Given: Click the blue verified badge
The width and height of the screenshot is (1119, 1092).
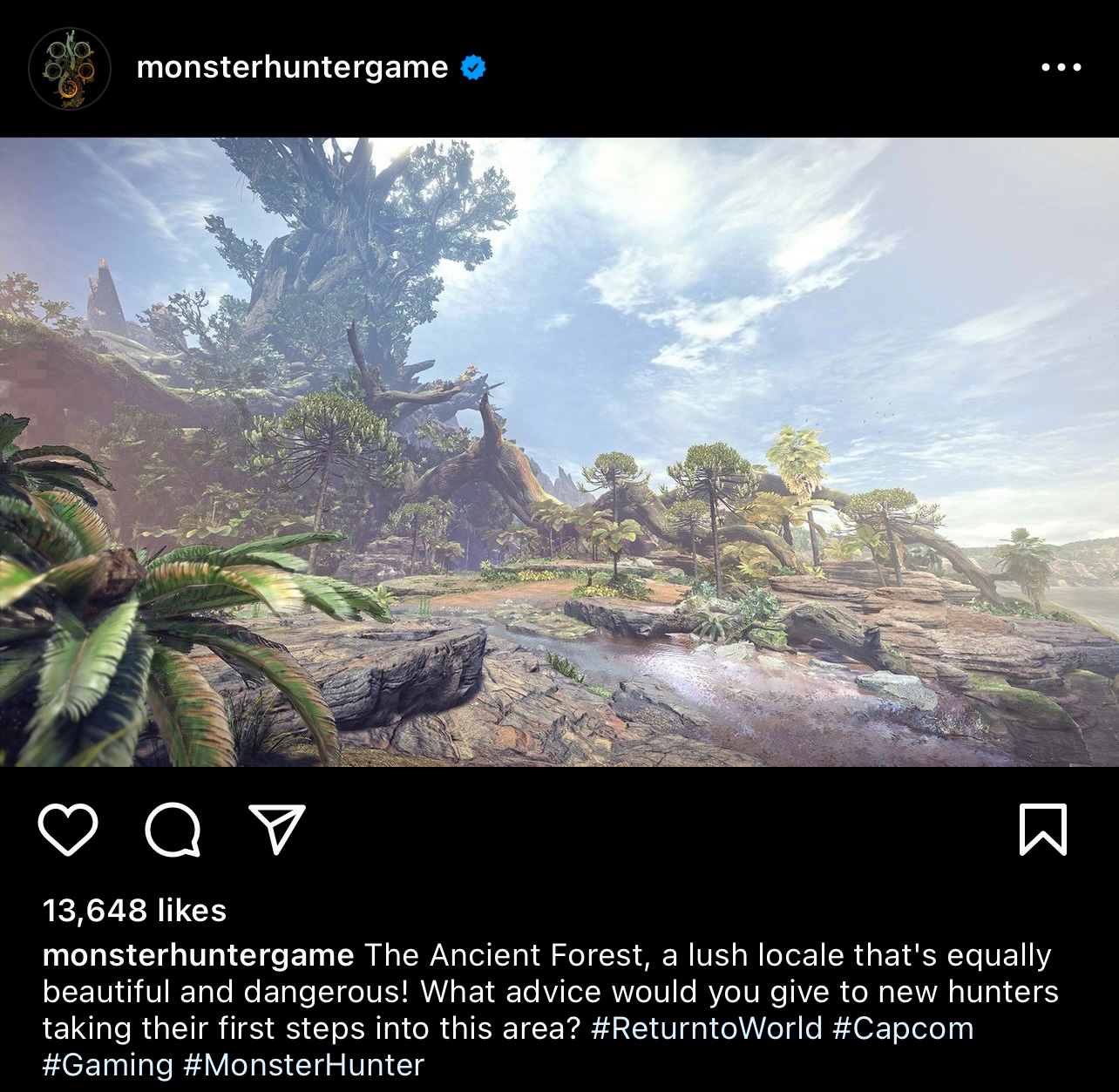Looking at the screenshot, I should coord(472,67).
